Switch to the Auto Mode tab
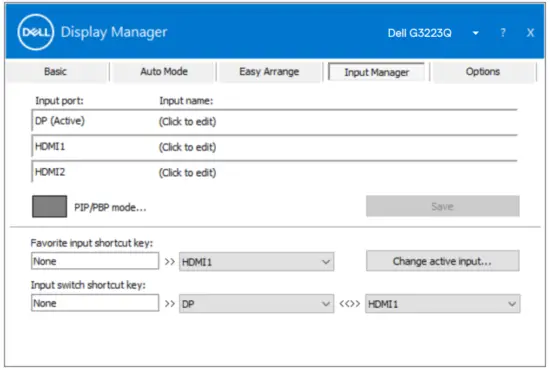 click(164, 72)
